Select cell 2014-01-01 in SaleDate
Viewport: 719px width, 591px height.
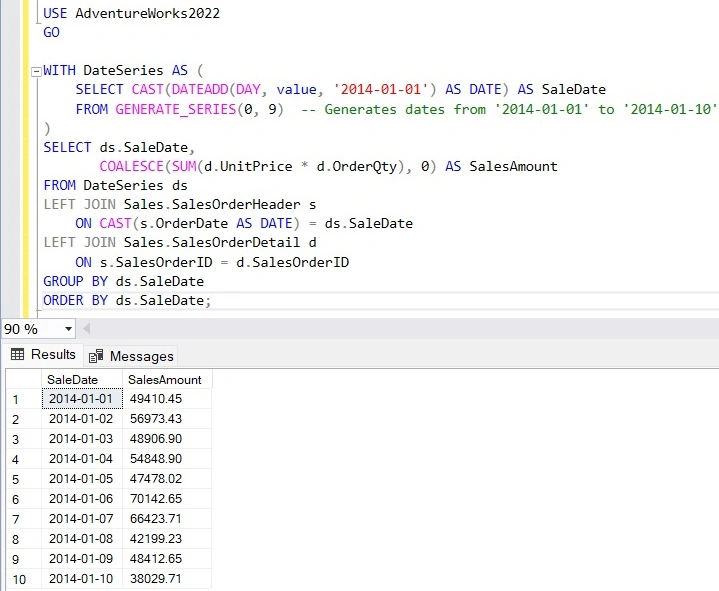click(82, 398)
